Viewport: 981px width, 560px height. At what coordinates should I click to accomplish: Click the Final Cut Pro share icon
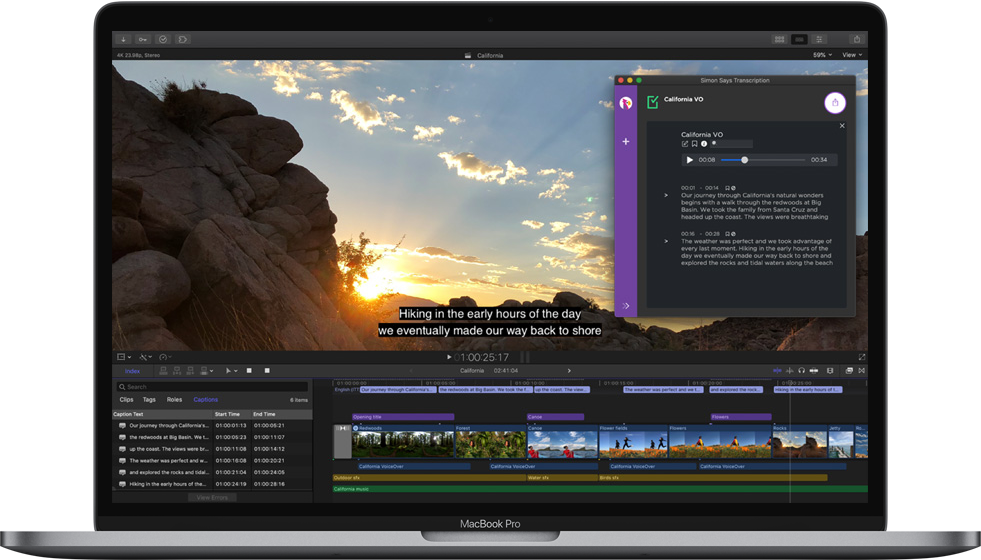[x=858, y=39]
